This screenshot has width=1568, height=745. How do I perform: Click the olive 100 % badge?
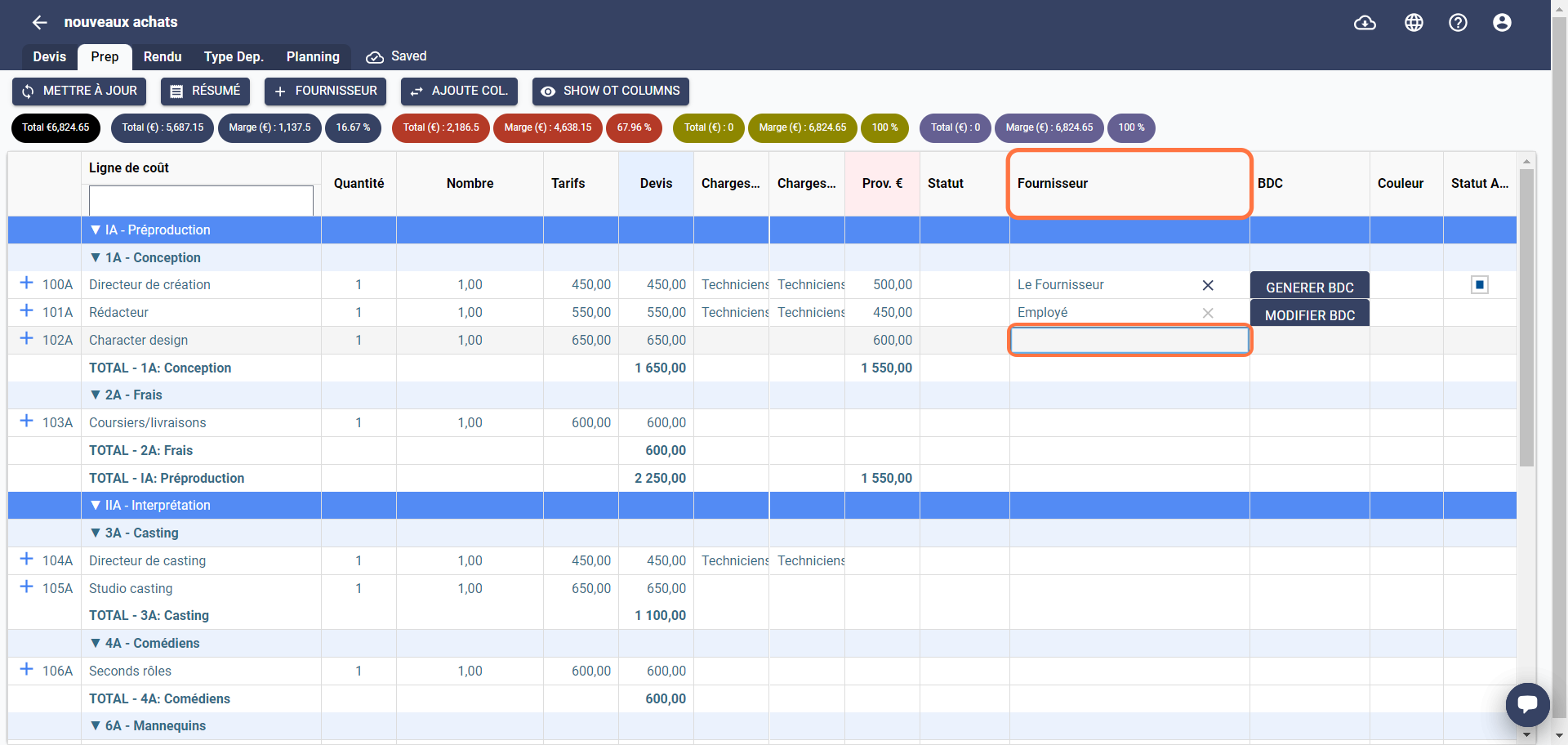coord(884,127)
